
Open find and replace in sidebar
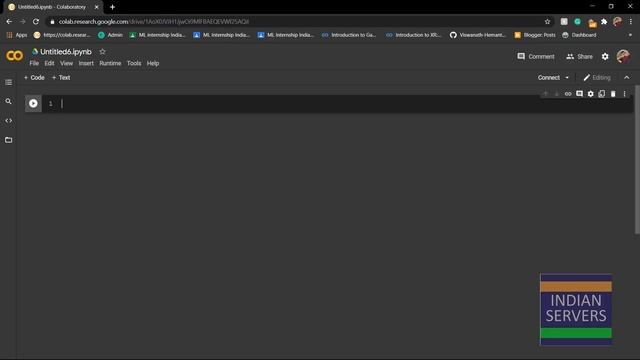point(9,101)
